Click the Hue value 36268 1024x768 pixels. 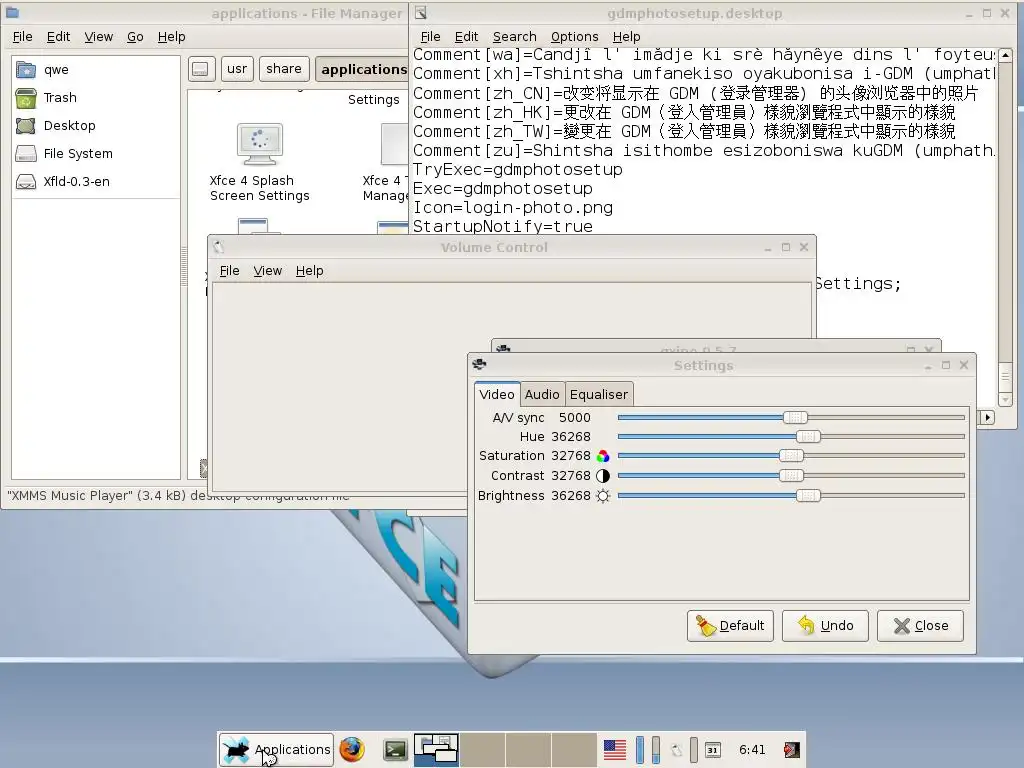click(571, 436)
